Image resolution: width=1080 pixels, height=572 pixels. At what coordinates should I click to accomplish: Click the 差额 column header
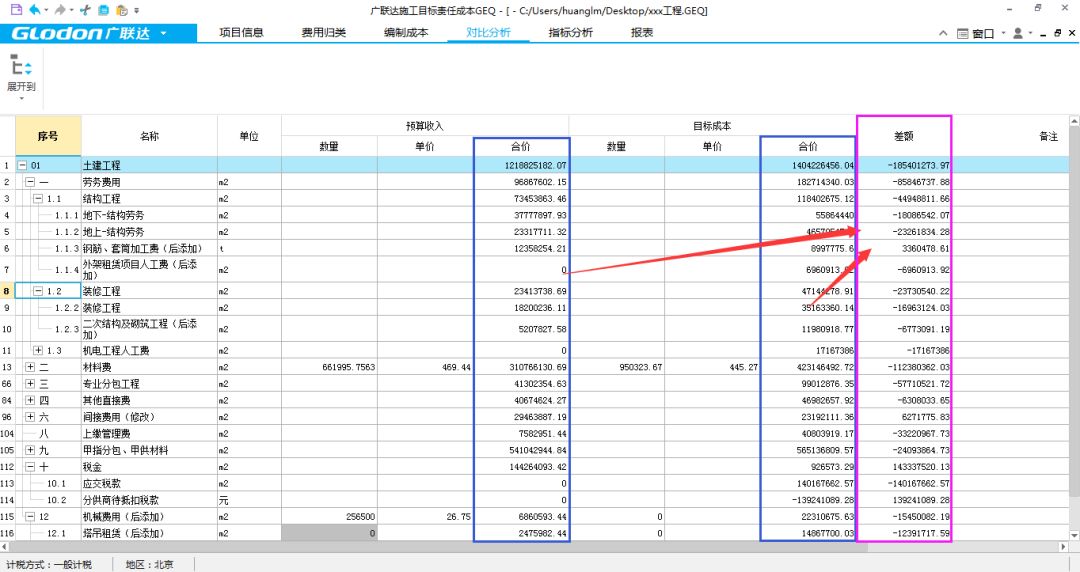click(x=903, y=136)
